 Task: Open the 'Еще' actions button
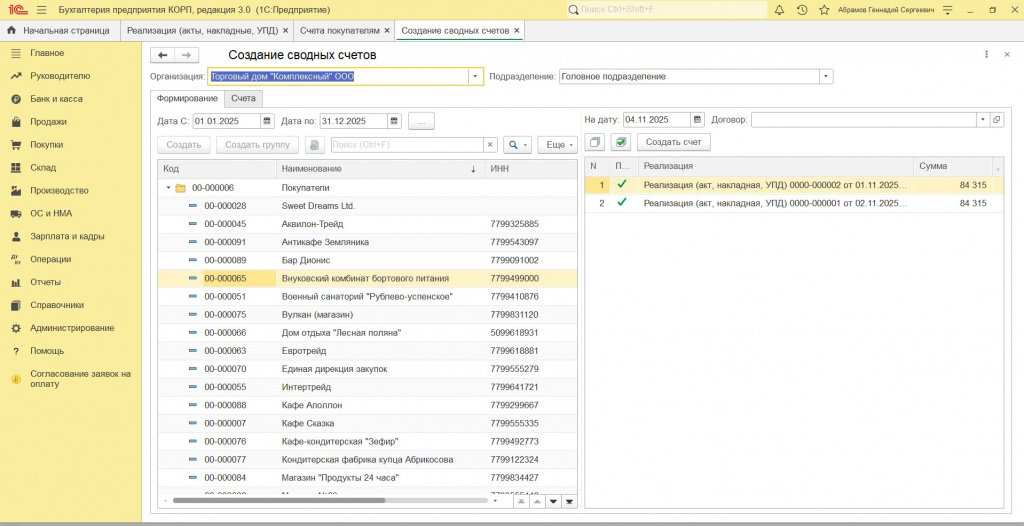click(x=557, y=145)
